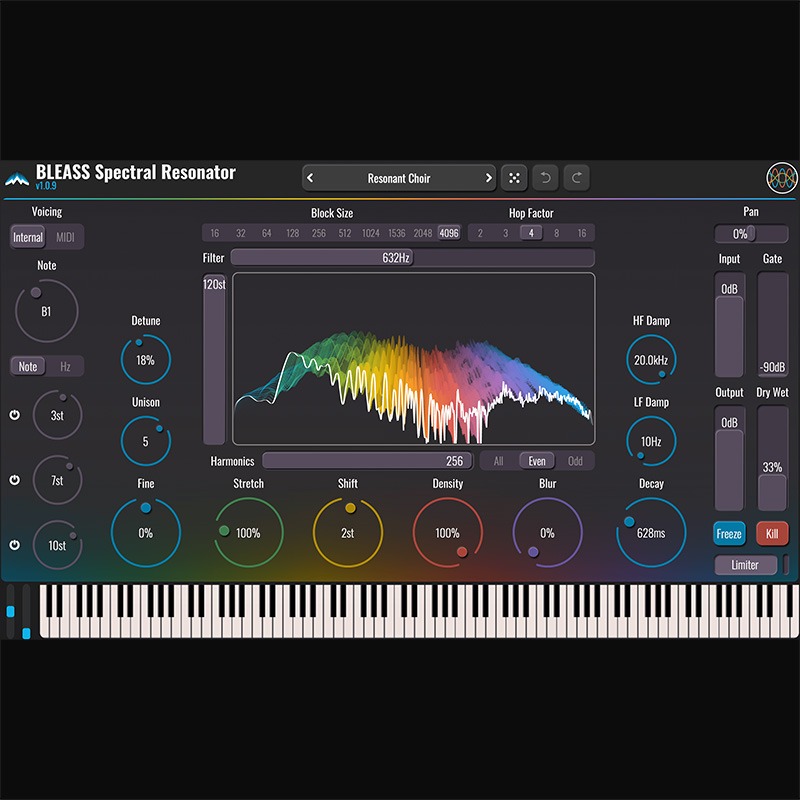This screenshot has width=800, height=800.
Task: Enable the Limiter
Action: (745, 565)
